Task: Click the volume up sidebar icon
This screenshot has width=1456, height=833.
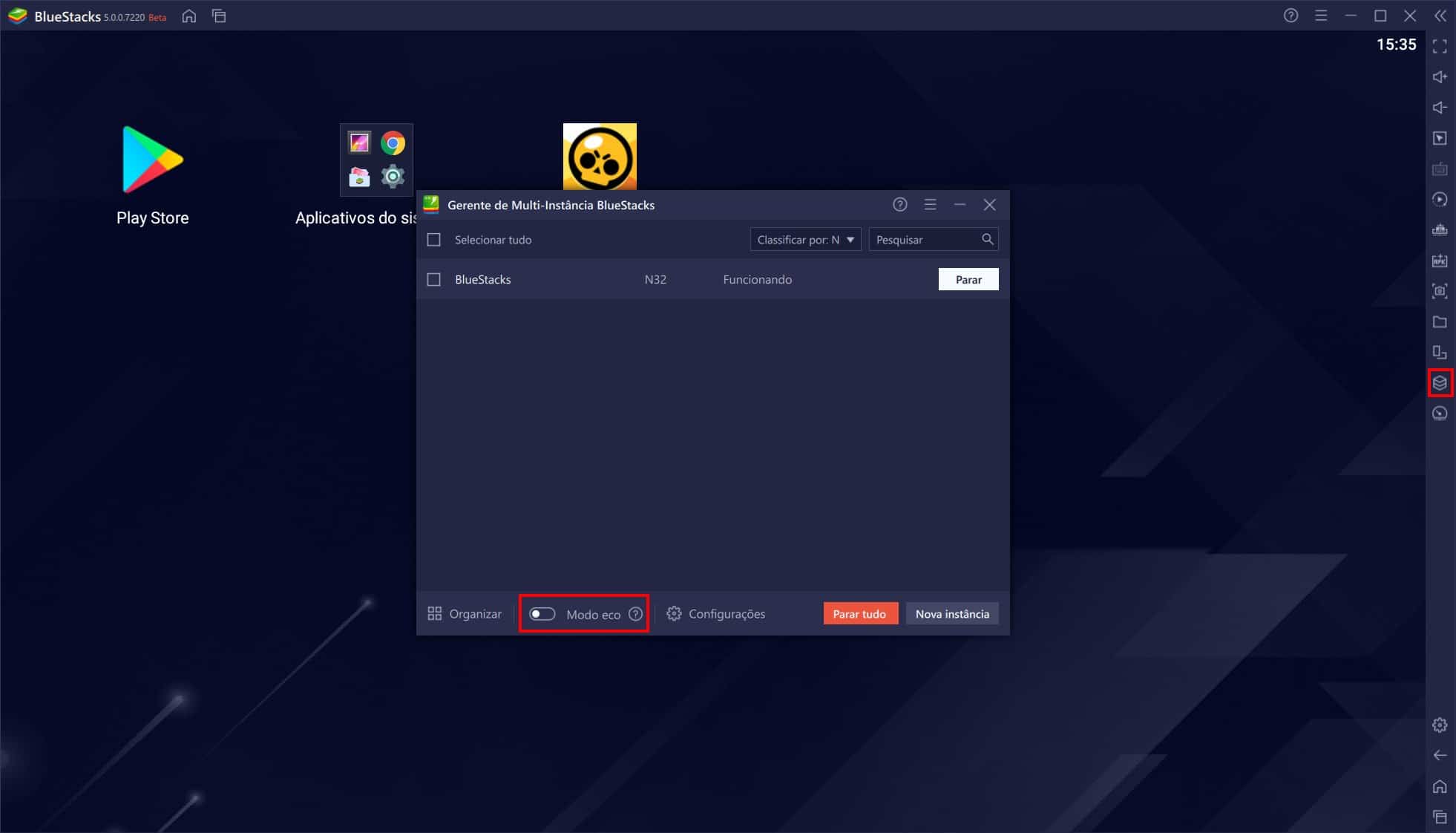Action: [1440, 77]
